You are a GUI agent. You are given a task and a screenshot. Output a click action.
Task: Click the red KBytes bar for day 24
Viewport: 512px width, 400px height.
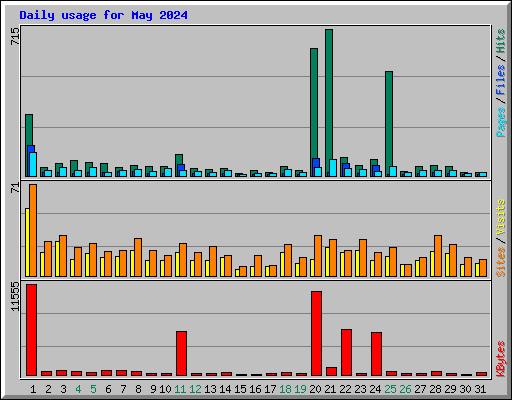coord(376,354)
